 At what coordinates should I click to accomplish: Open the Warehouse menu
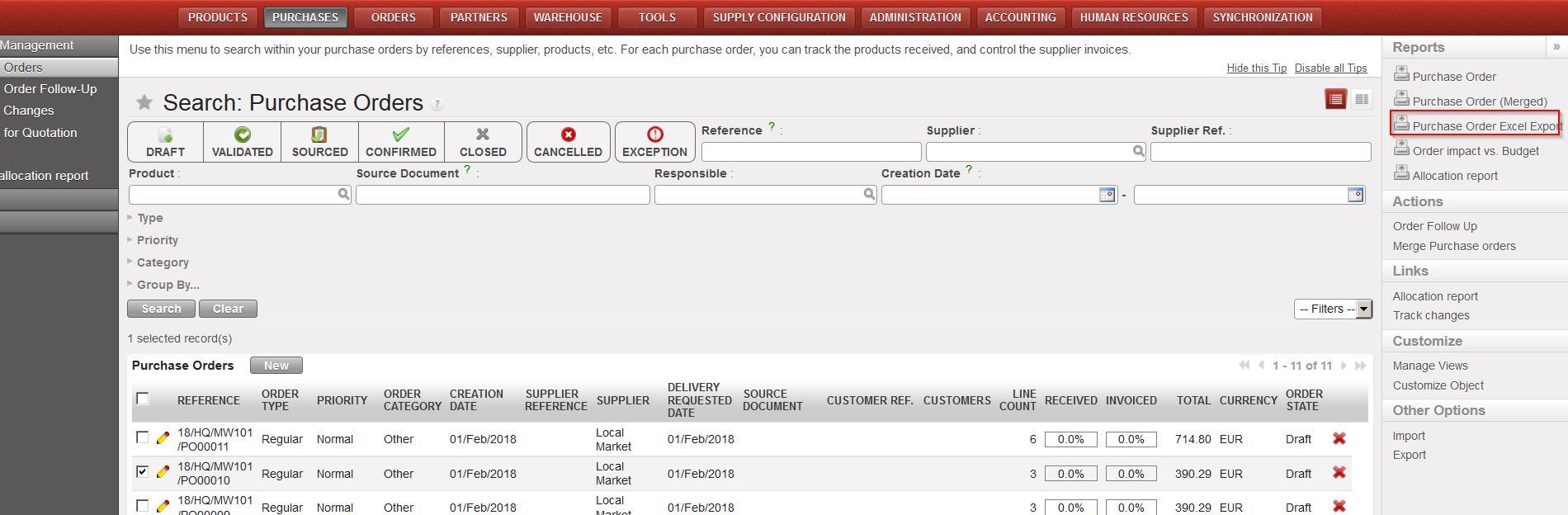(568, 17)
